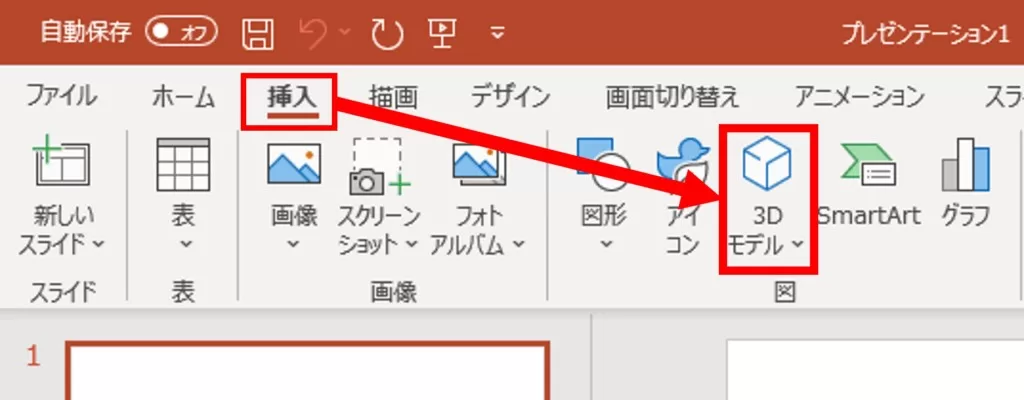
Task: Open the 描画 (Draw) tab
Action: click(393, 96)
